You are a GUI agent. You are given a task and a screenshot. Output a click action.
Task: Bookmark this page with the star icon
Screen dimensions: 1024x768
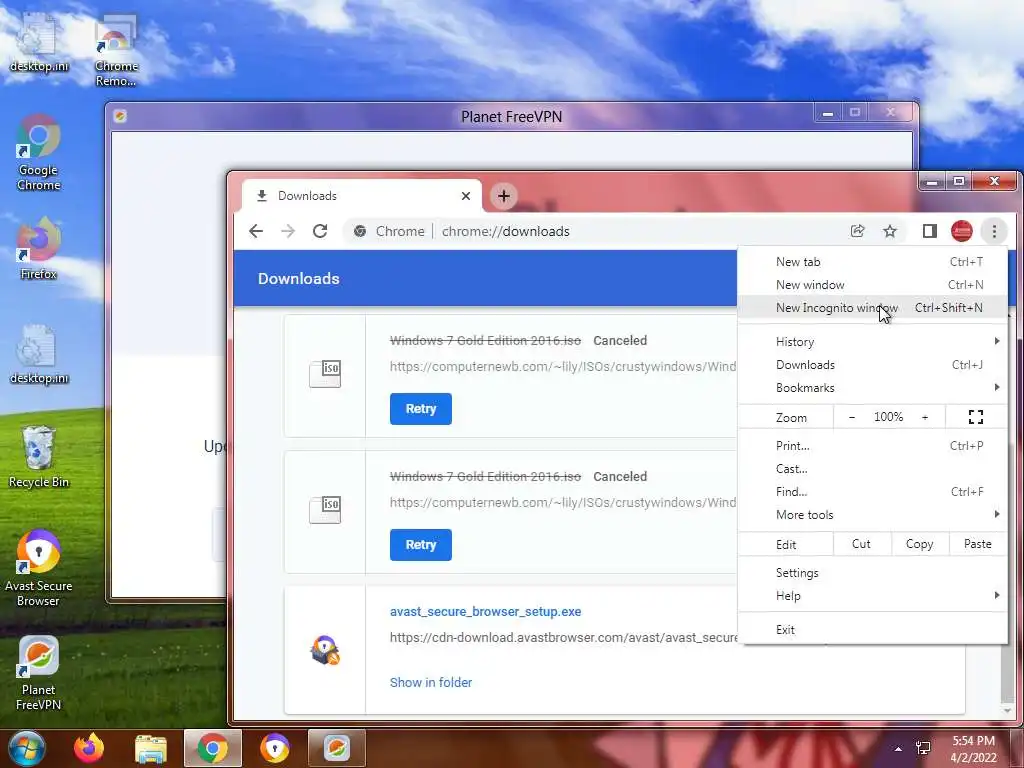889,231
